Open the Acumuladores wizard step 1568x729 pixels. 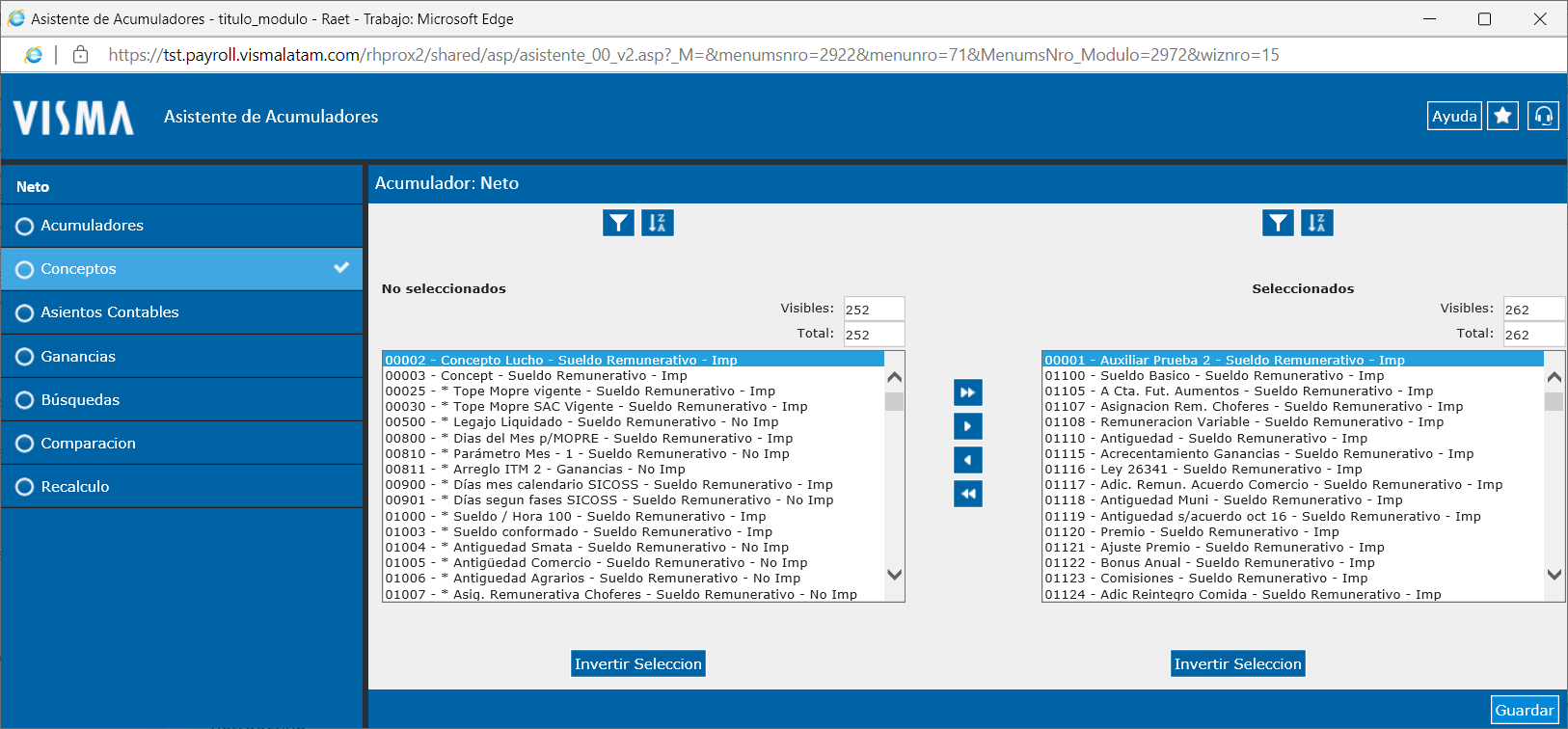(x=181, y=226)
